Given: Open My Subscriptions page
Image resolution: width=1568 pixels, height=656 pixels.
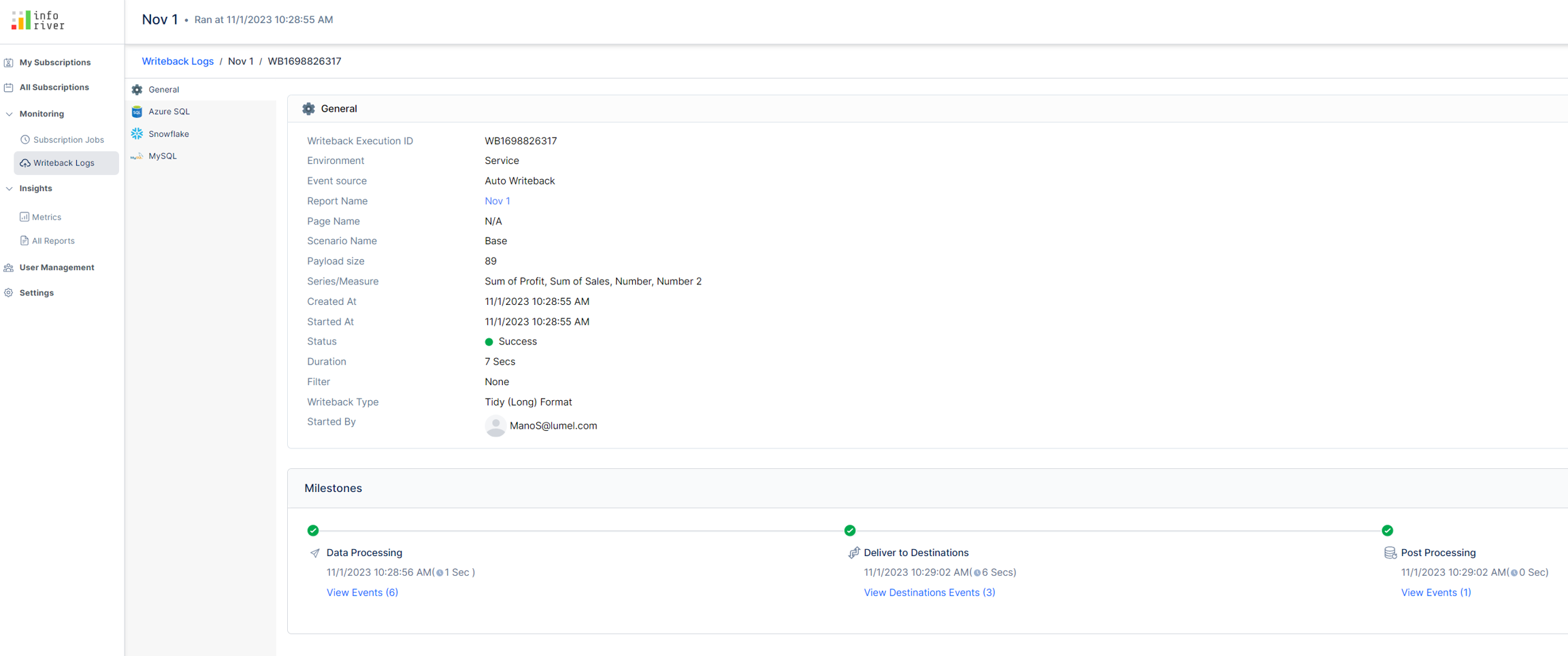Looking at the screenshot, I should (x=54, y=63).
